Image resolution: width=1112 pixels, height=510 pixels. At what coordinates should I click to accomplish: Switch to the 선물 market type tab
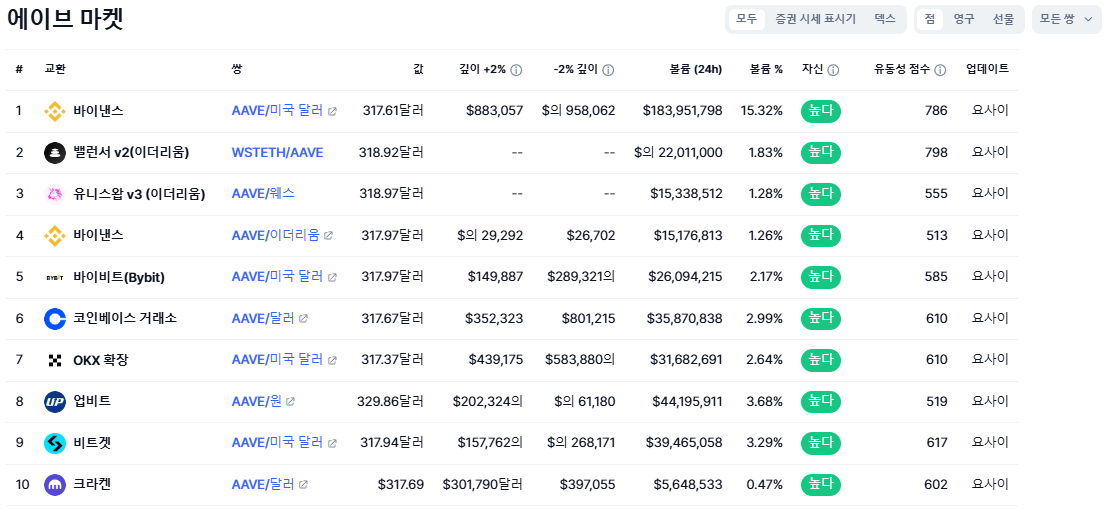pyautogui.click(x=1003, y=19)
